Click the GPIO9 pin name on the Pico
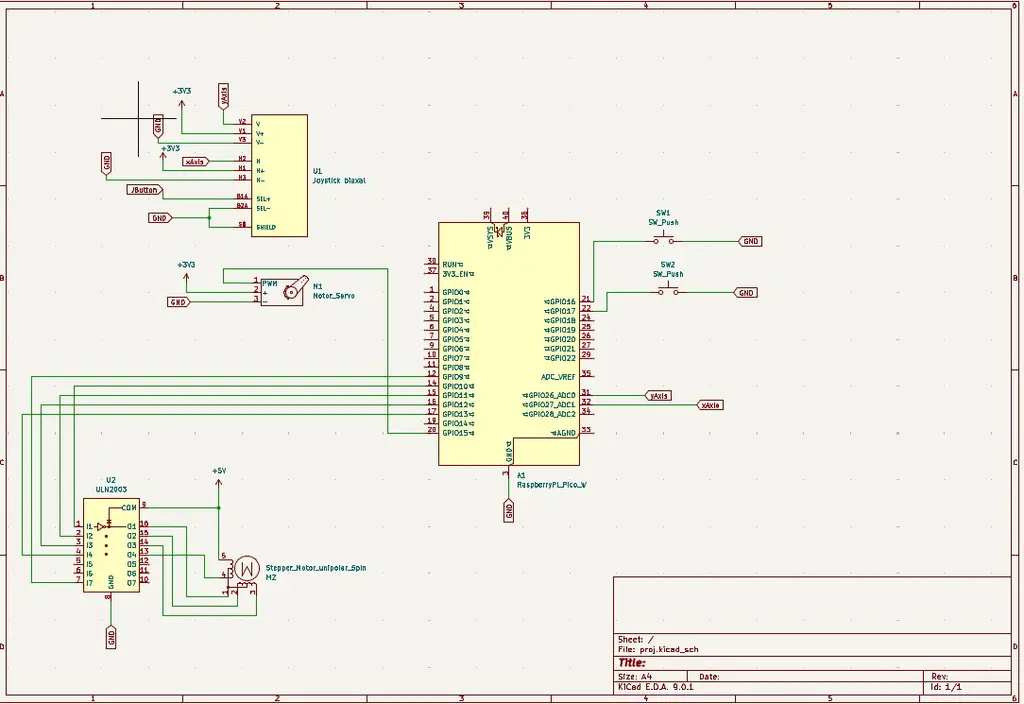This screenshot has height=704, width=1024. [453, 377]
